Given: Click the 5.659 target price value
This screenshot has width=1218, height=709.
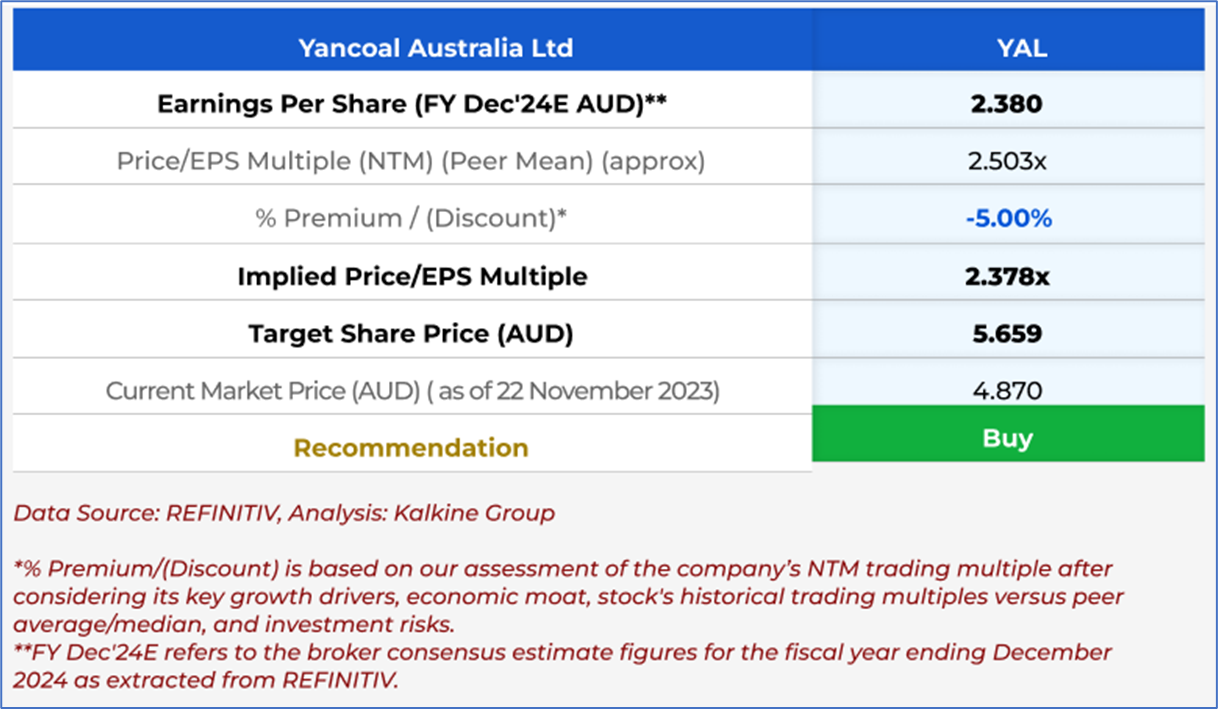Looking at the screenshot, I should 1006,333.
